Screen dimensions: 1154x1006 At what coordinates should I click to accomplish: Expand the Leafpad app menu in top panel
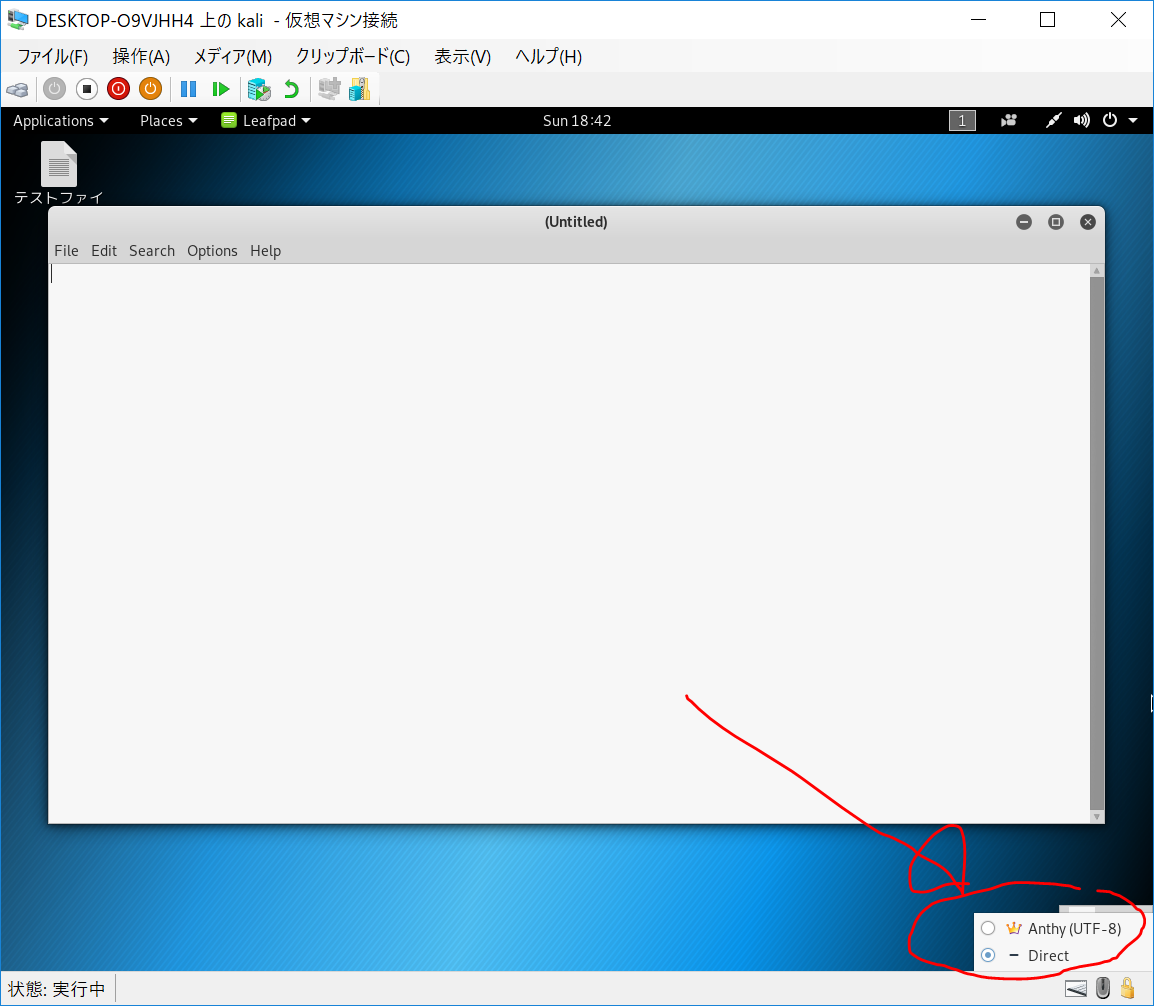pyautogui.click(x=266, y=121)
